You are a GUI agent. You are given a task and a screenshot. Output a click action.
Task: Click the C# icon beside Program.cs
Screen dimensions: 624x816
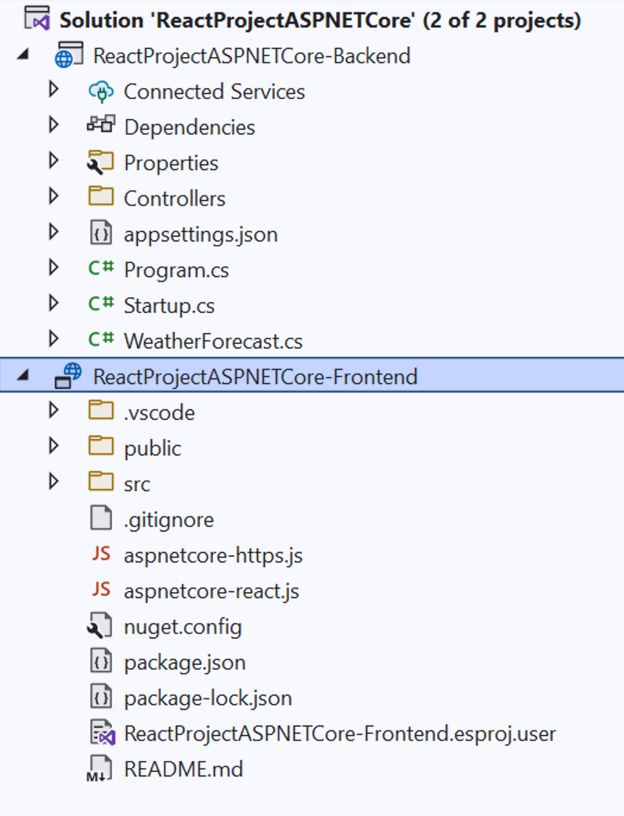(x=101, y=269)
